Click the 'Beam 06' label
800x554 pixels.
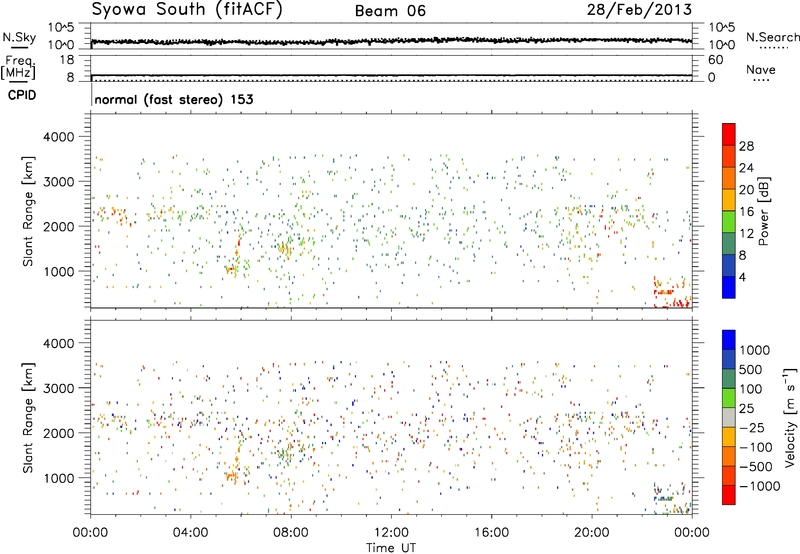[390, 11]
